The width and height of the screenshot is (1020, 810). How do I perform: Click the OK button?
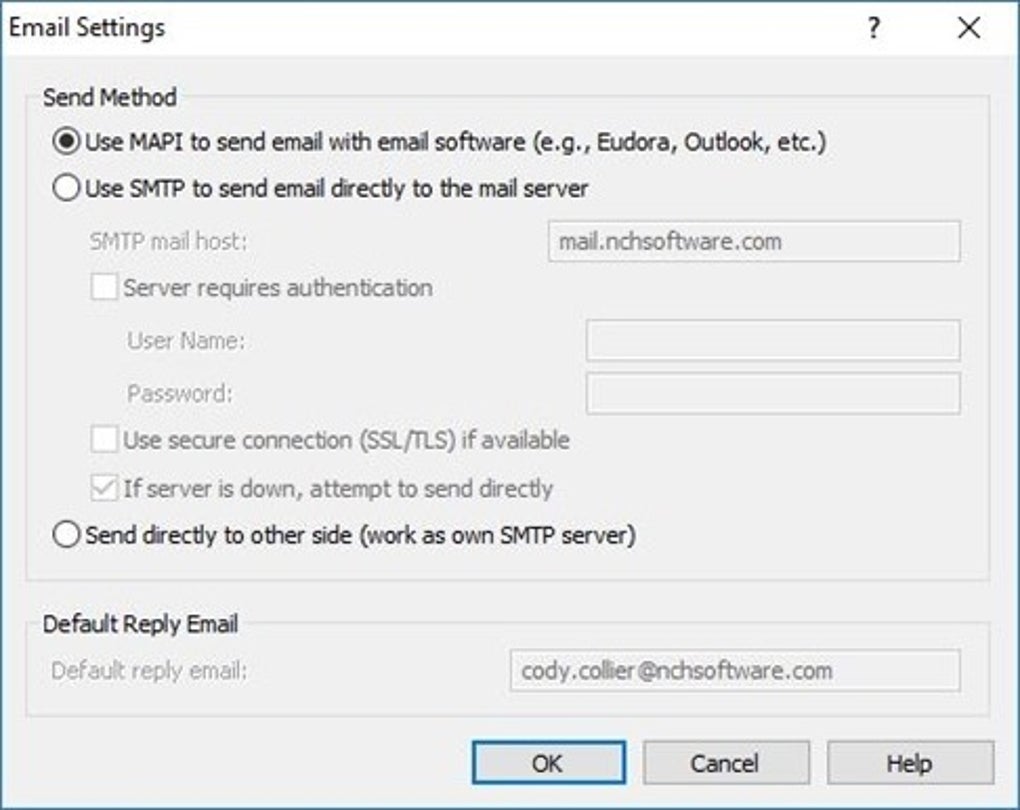(546, 763)
